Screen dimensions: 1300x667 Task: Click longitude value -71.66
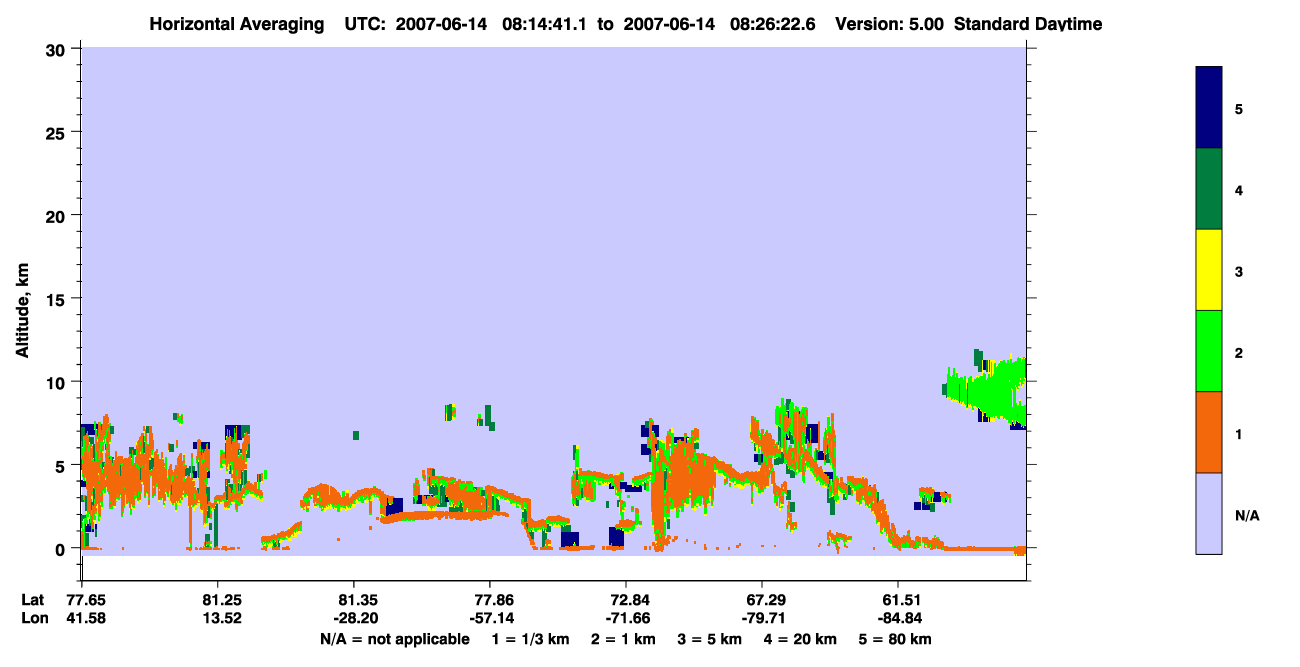point(626,618)
